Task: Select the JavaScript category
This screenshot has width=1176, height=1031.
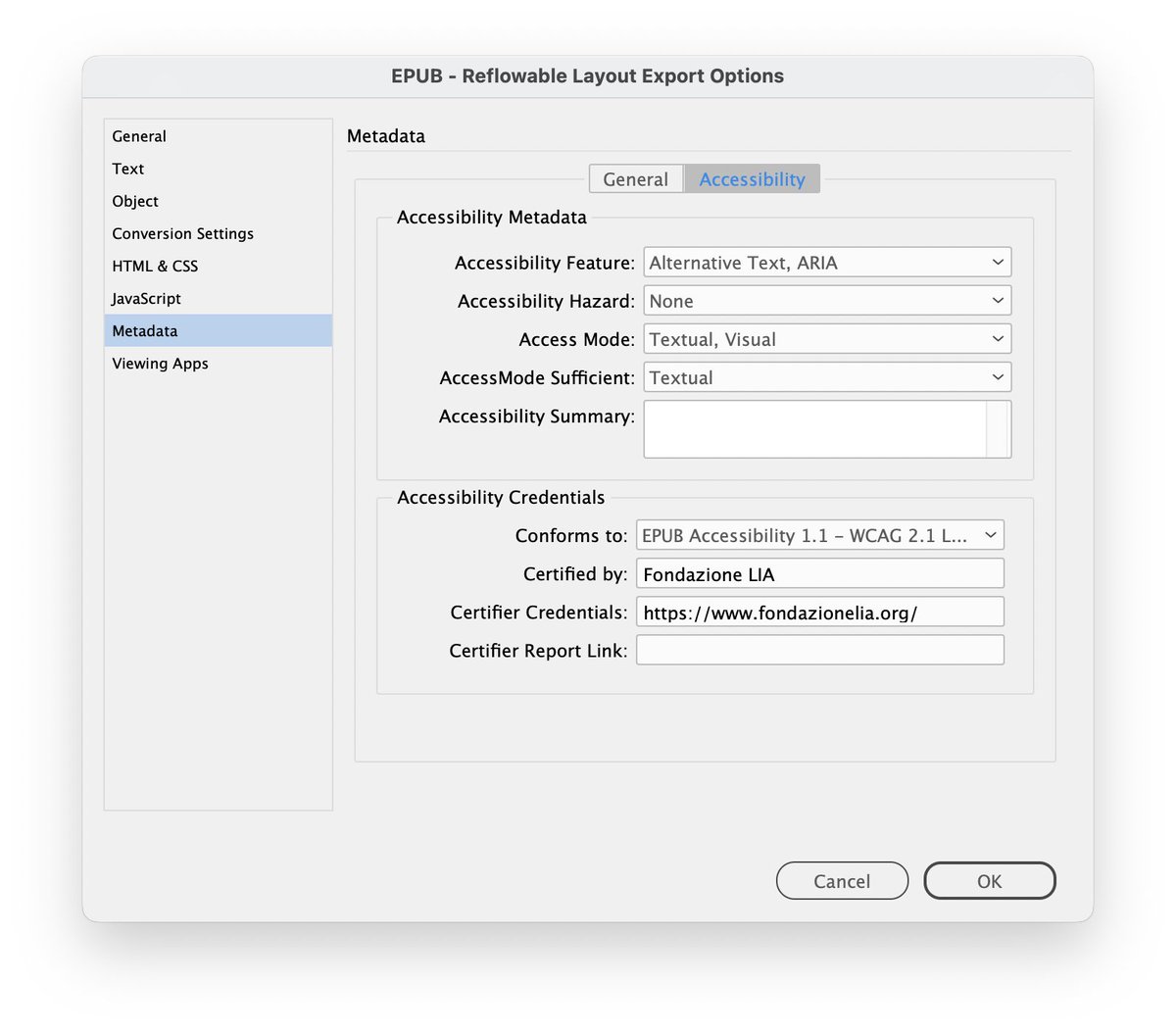Action: [218, 298]
